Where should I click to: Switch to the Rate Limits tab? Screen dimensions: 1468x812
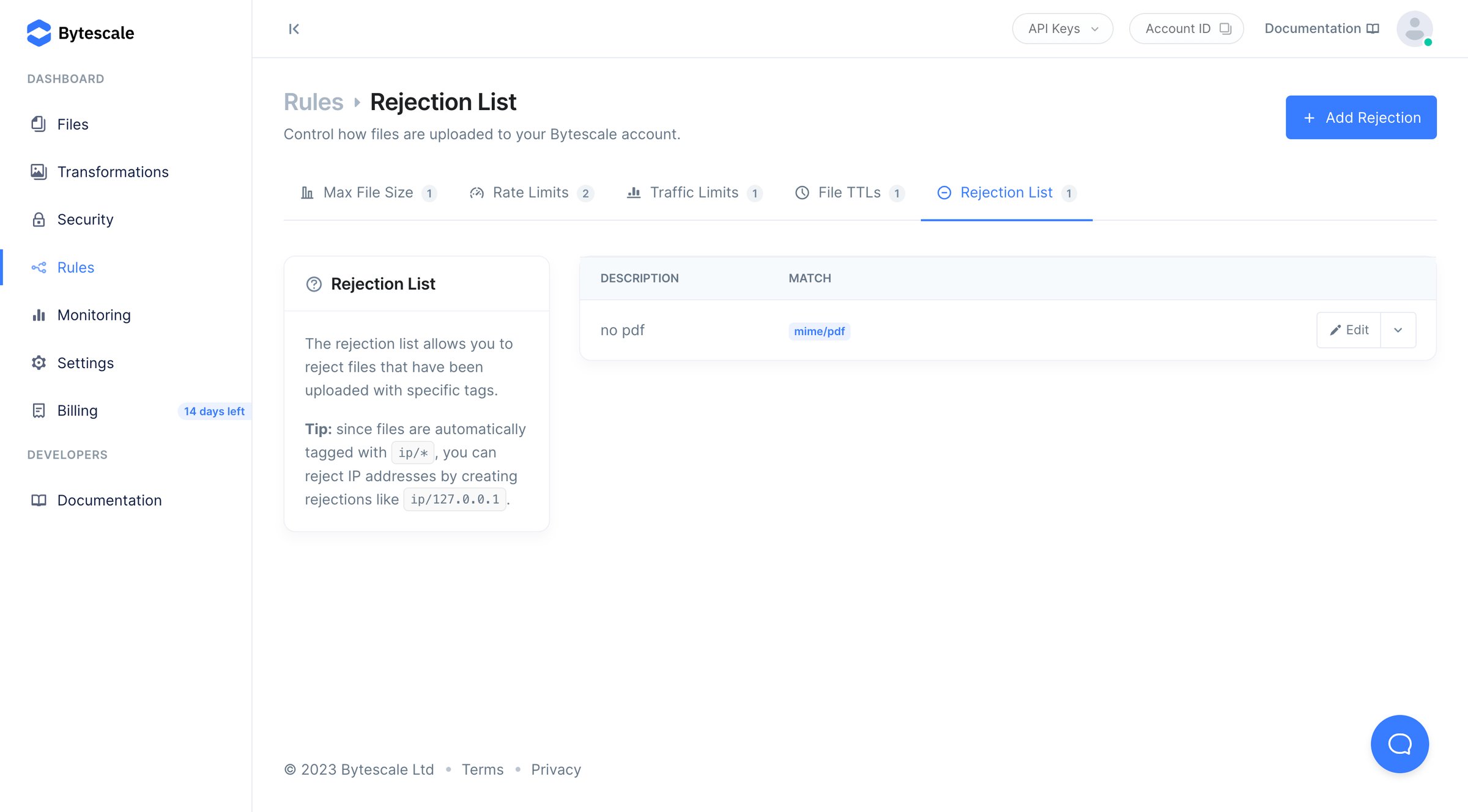click(531, 193)
